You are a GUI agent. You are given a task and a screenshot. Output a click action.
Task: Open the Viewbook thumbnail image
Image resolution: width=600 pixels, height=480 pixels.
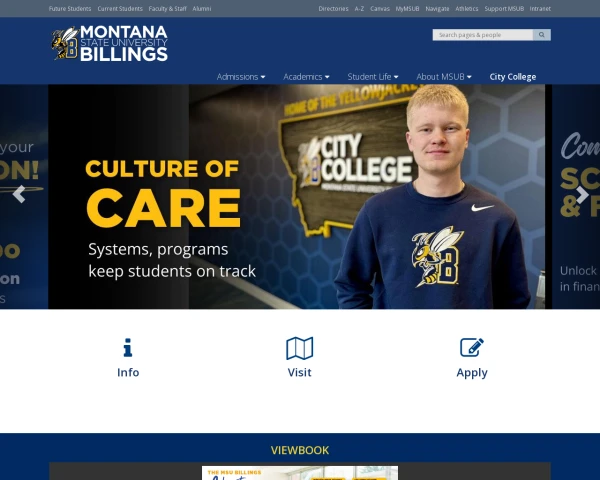pos(300,473)
